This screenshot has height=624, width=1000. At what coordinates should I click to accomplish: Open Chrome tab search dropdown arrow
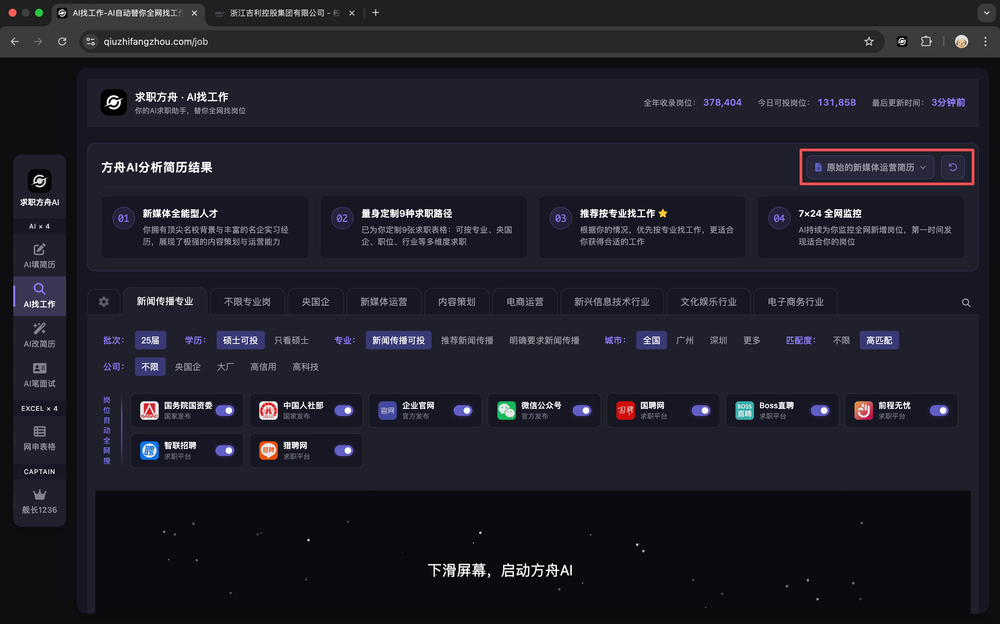(983, 13)
